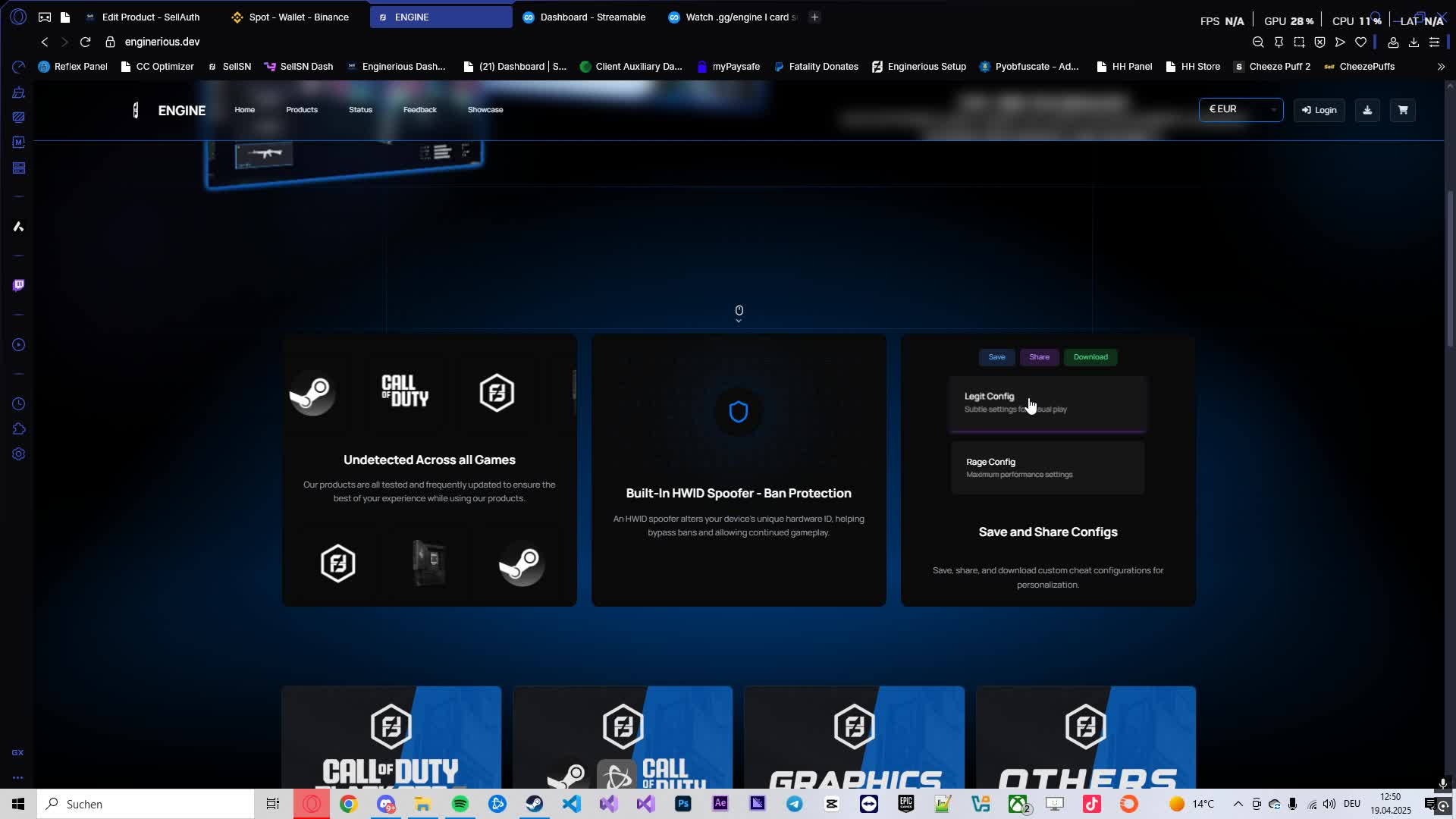Click the shopping cart icon in the navbar
Image resolution: width=1456 pixels, height=819 pixels.
(1401, 110)
